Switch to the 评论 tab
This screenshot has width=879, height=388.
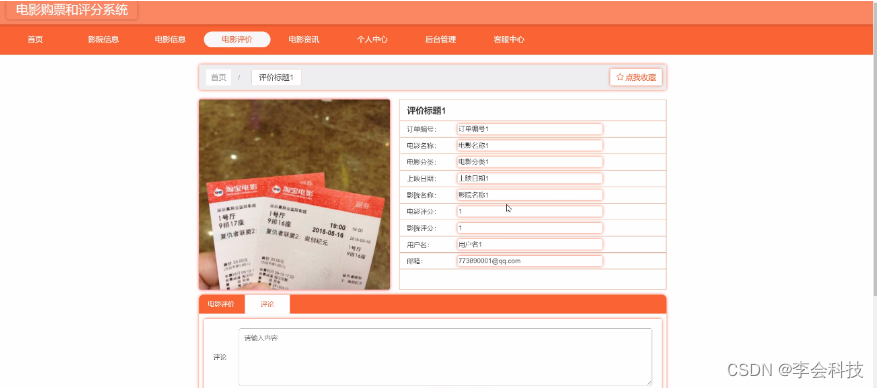tap(267, 304)
